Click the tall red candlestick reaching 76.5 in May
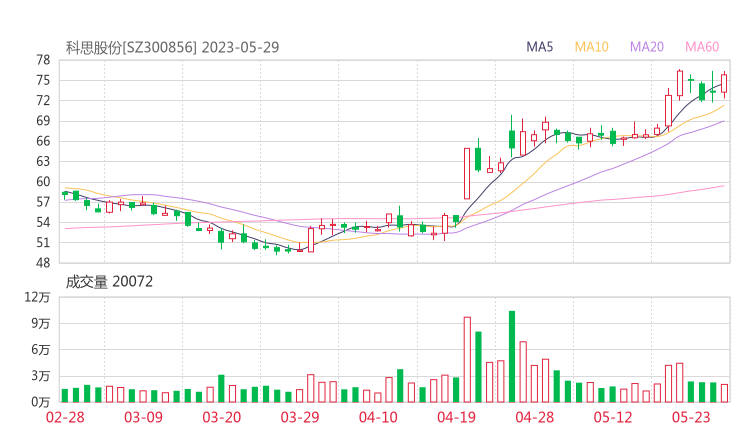 pos(680,84)
